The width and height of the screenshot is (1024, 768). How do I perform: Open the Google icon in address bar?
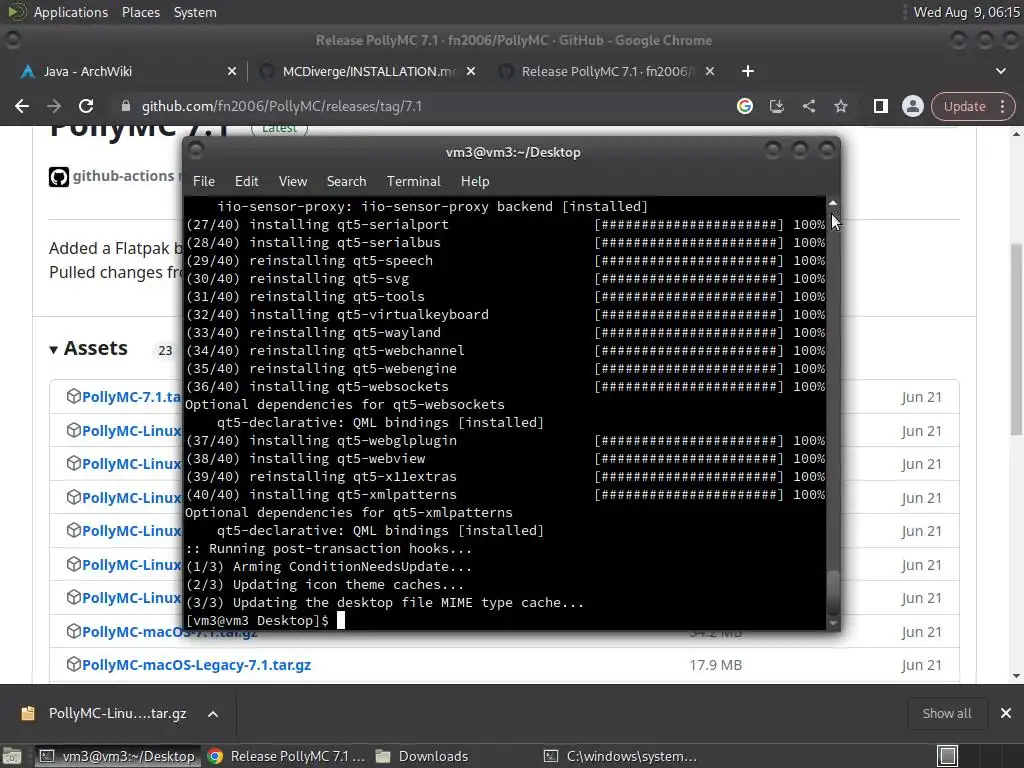tap(744, 106)
